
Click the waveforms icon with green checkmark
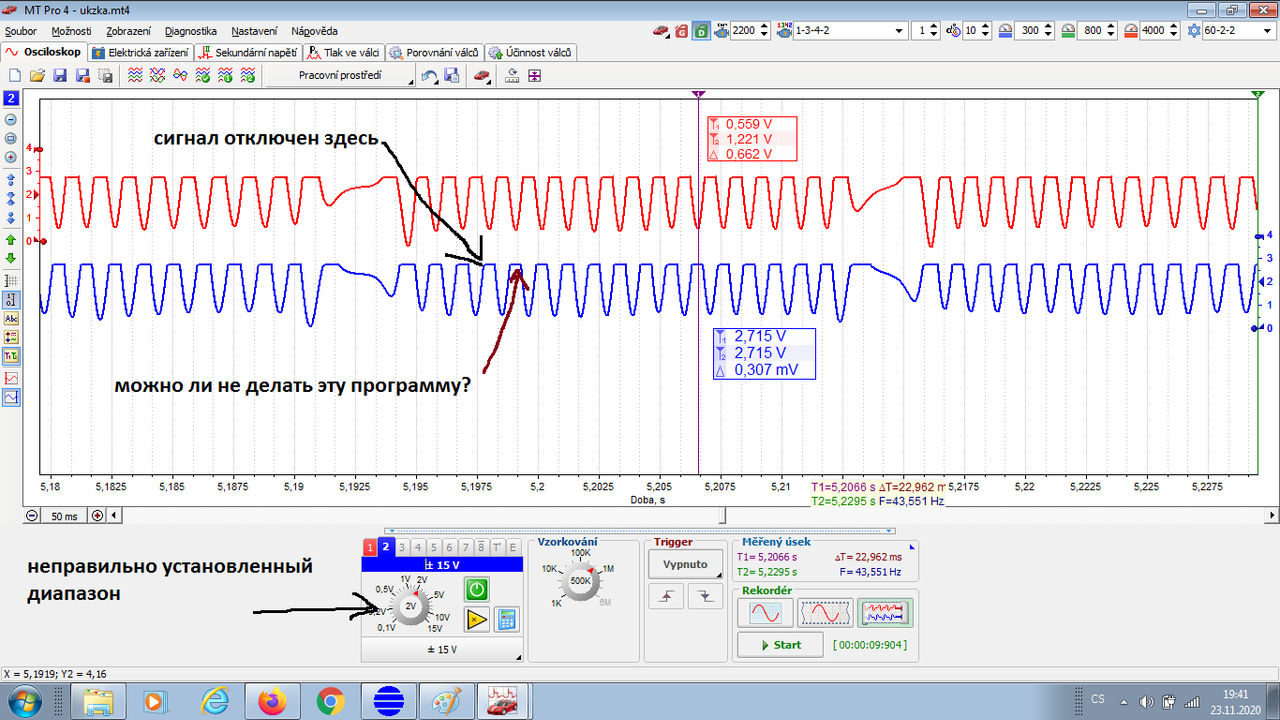[203, 75]
